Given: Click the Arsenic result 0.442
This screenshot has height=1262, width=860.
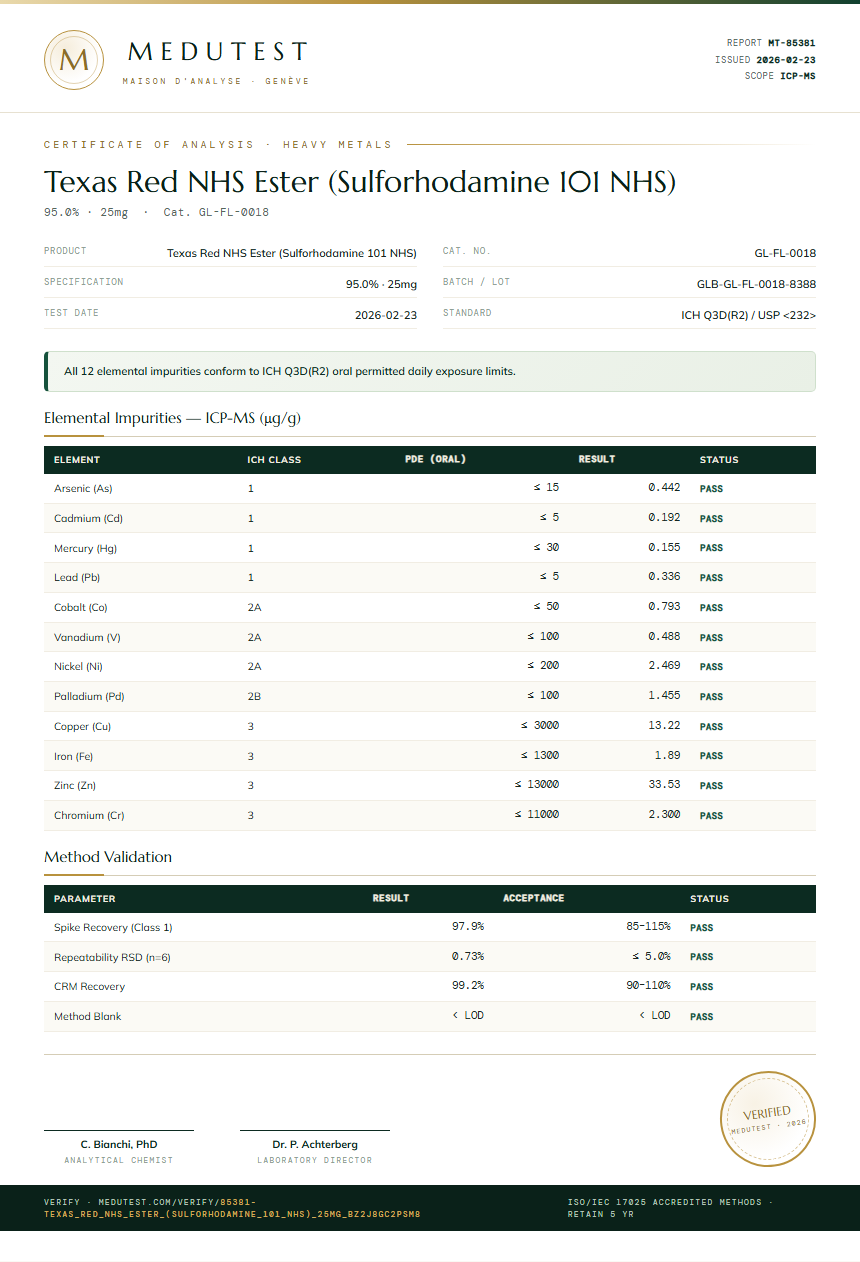Looking at the screenshot, I should tap(664, 488).
